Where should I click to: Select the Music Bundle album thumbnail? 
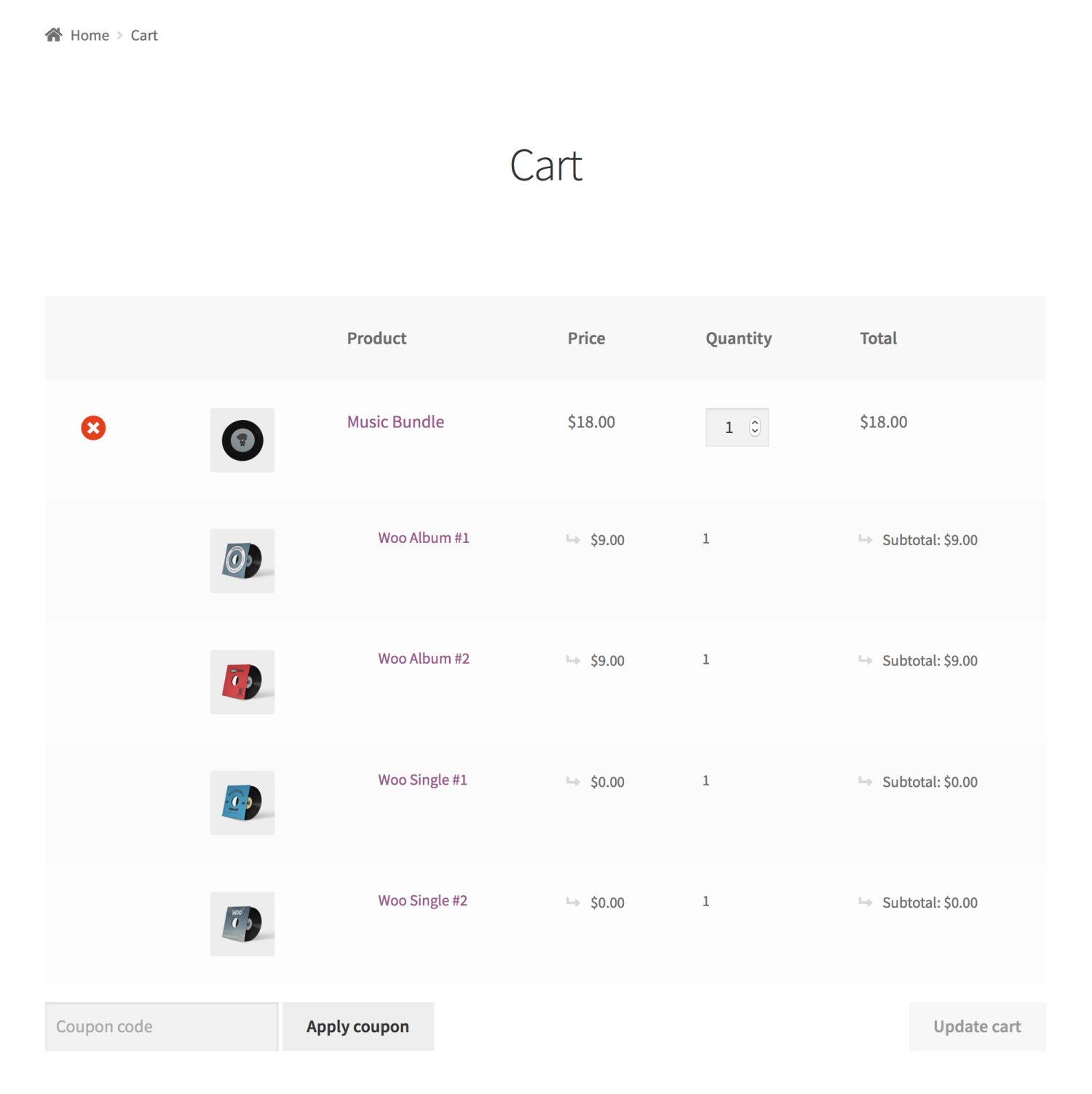pyautogui.click(x=242, y=440)
